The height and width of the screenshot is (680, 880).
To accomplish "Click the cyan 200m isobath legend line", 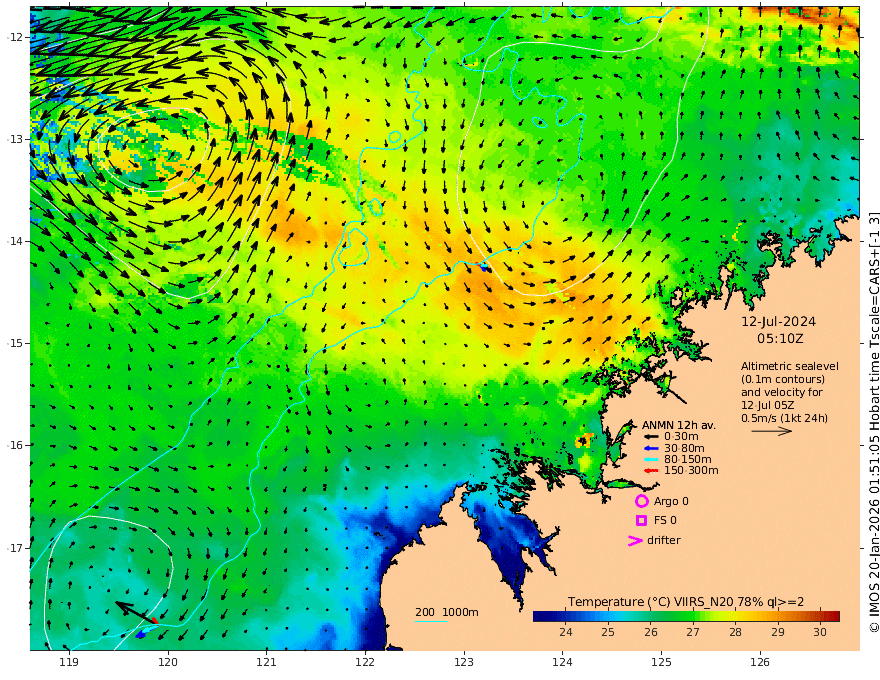I will click(431, 621).
